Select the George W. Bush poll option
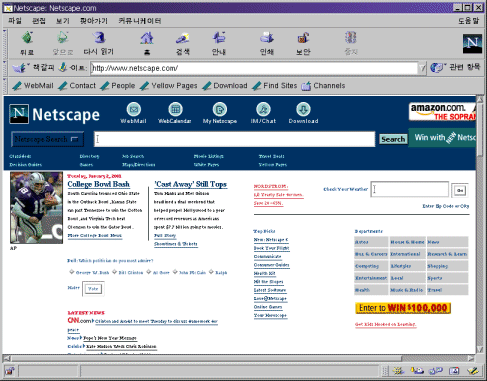The width and height of the screenshot is (487, 381). click(x=71, y=272)
